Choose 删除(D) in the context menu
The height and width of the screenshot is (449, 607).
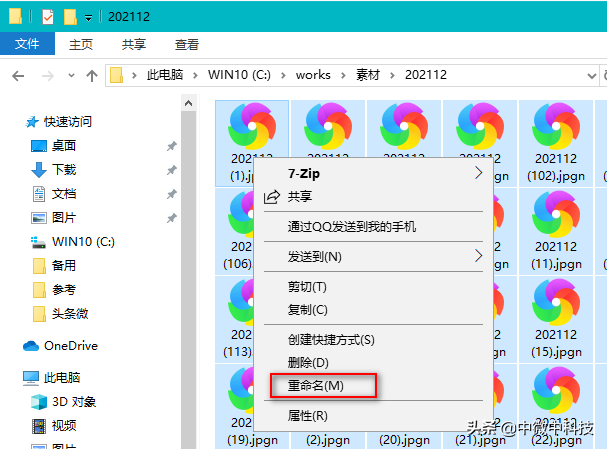point(374,363)
